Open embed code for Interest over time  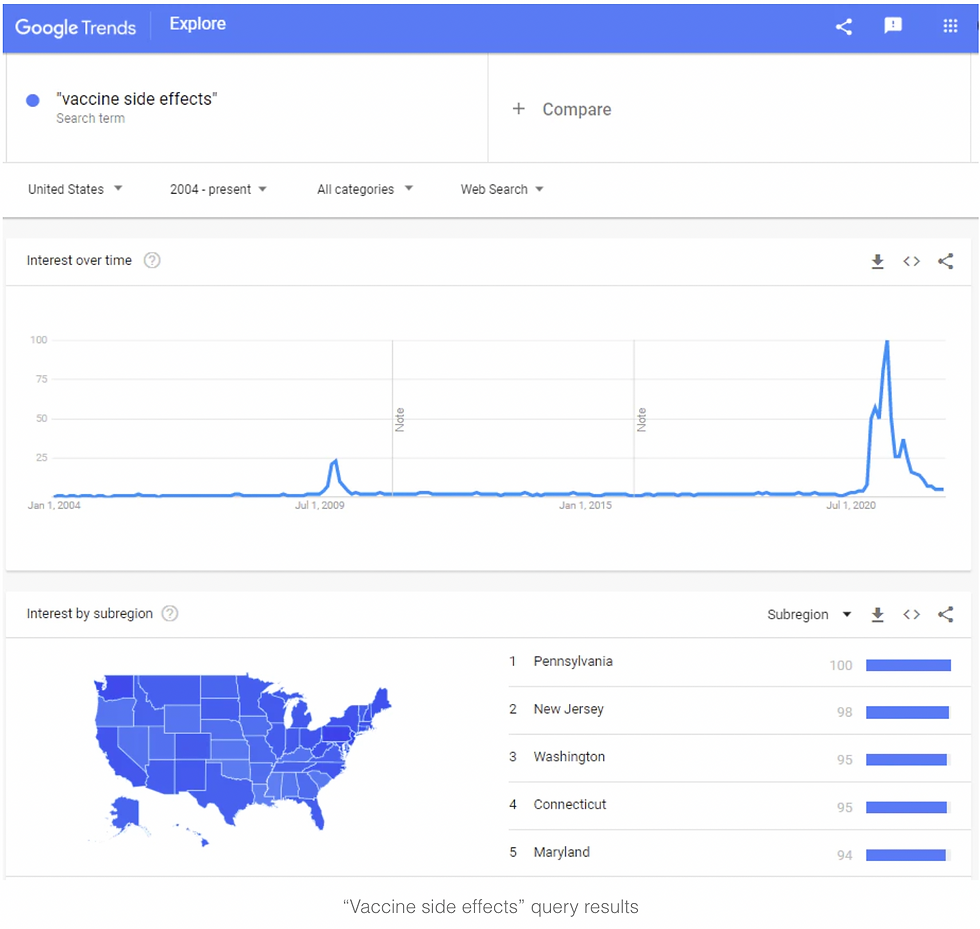911,261
